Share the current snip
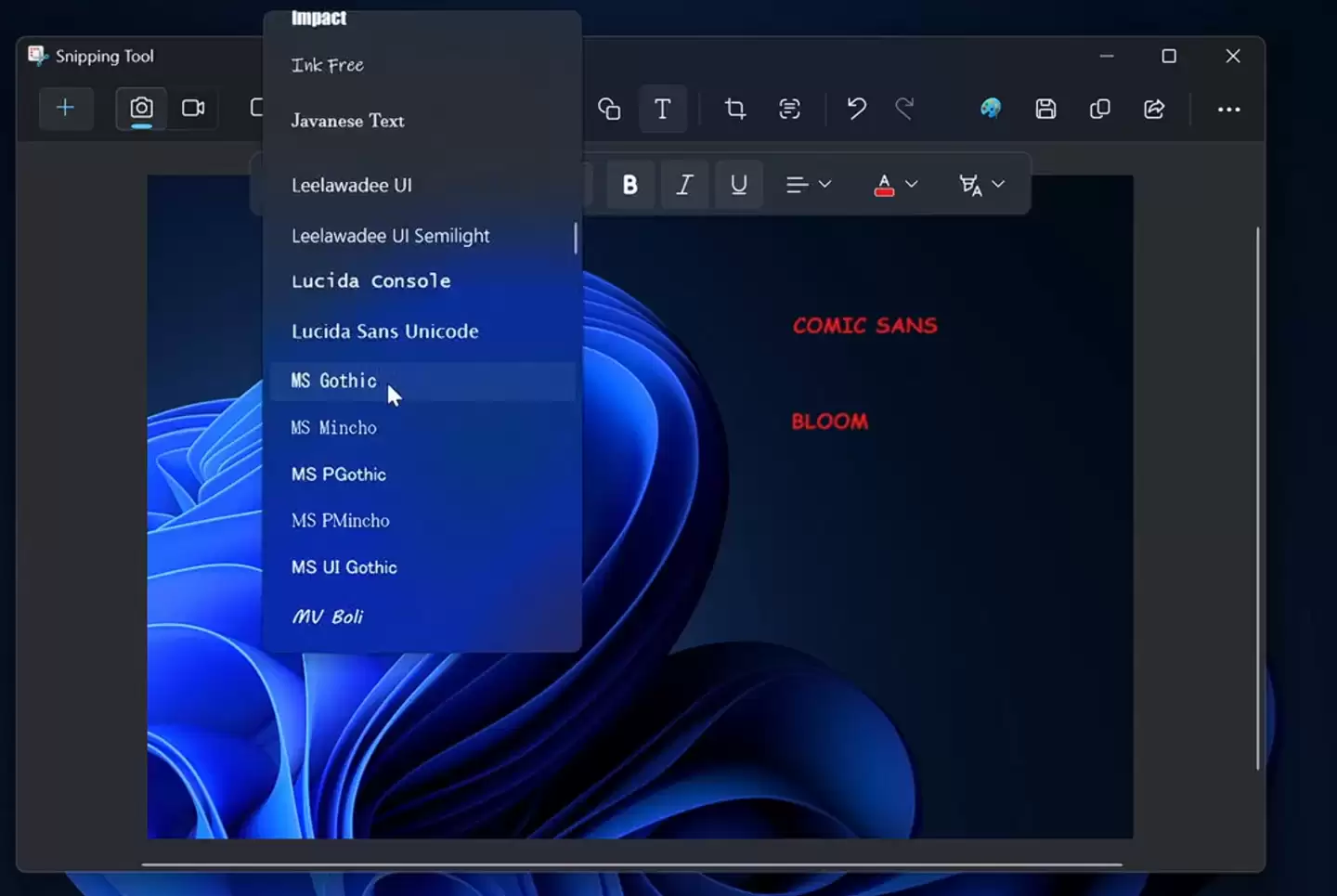Screen dimensions: 1337x896 [x=1154, y=109]
